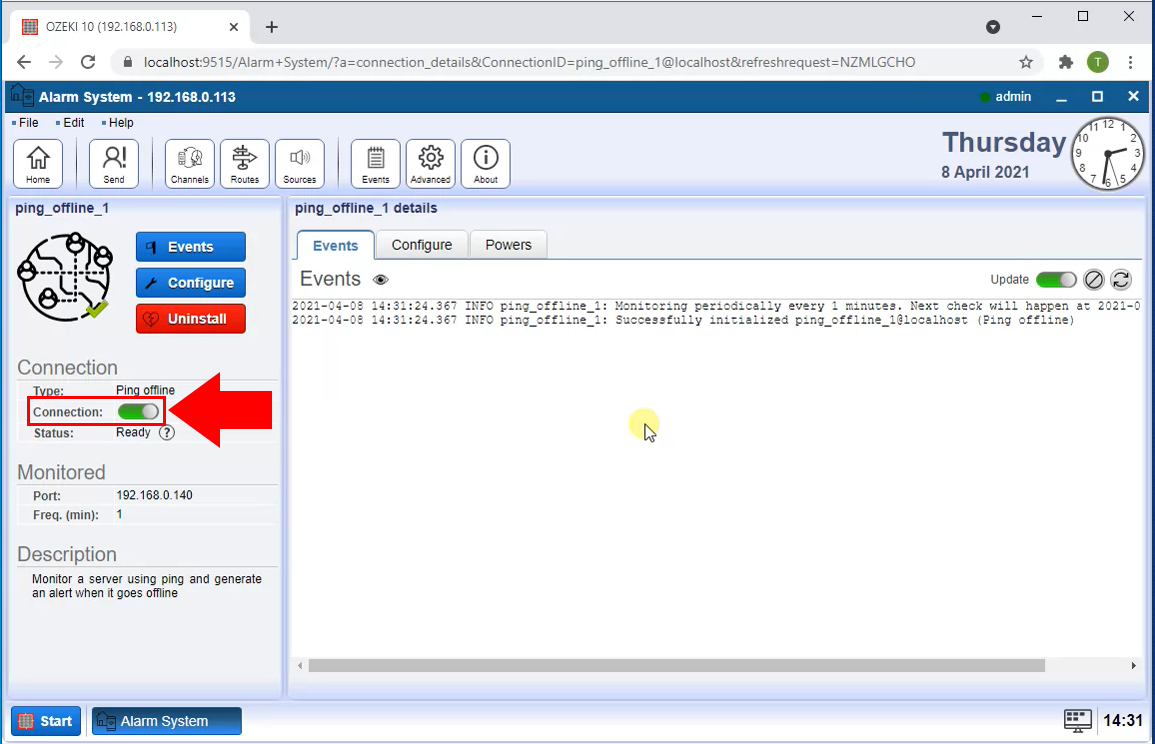Click the 'Ready' status text
1155x744 pixels.
pyautogui.click(x=133, y=432)
